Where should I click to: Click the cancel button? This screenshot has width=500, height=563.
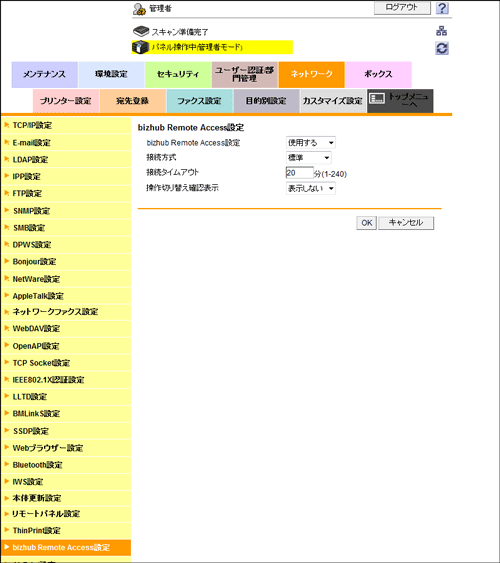[406, 223]
